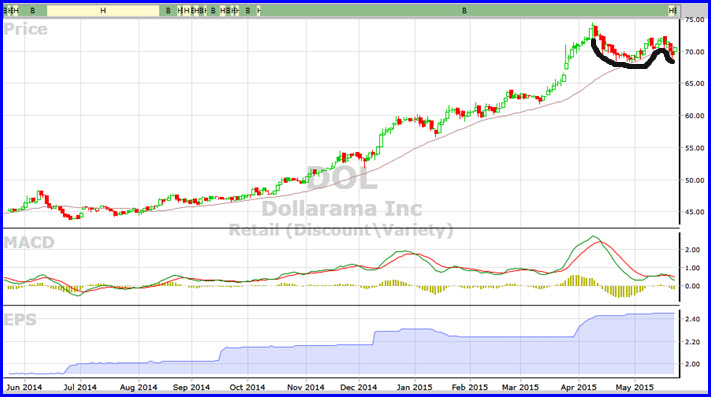The height and width of the screenshot is (397, 711).
Task: Click the Jun 2014 date label
Action: point(24,387)
